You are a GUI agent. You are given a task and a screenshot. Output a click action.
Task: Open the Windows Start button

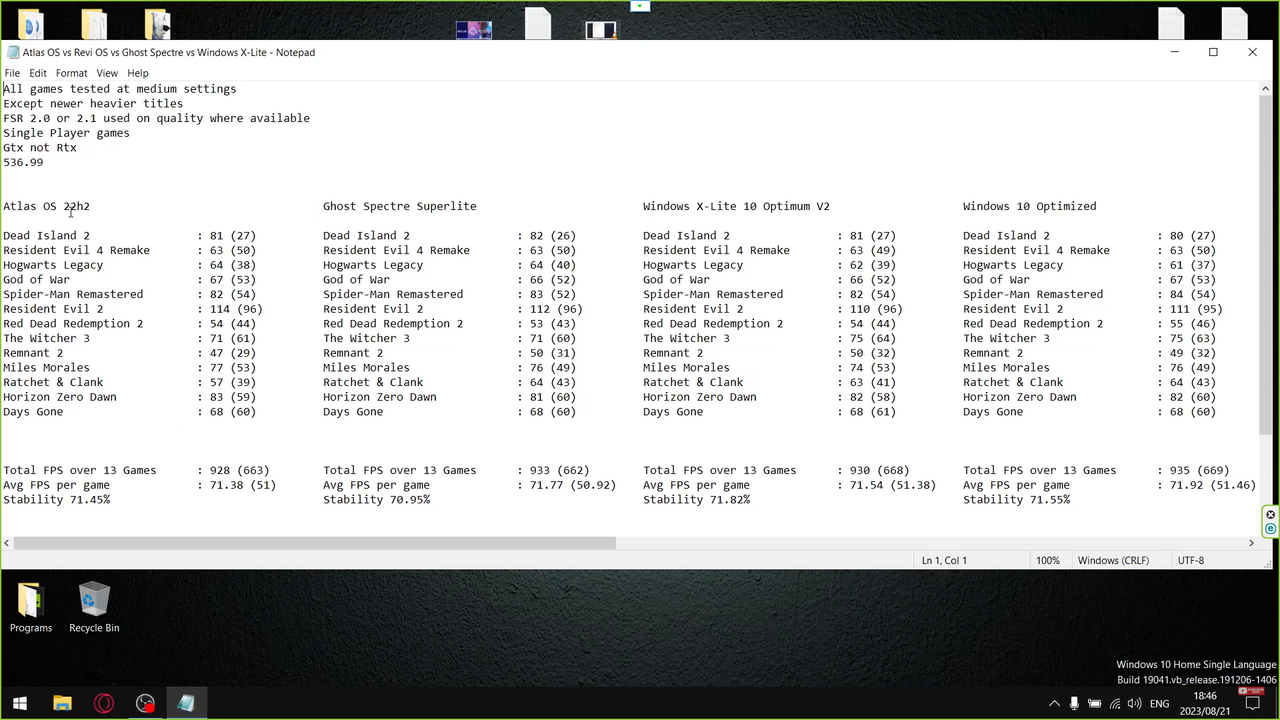click(20, 703)
